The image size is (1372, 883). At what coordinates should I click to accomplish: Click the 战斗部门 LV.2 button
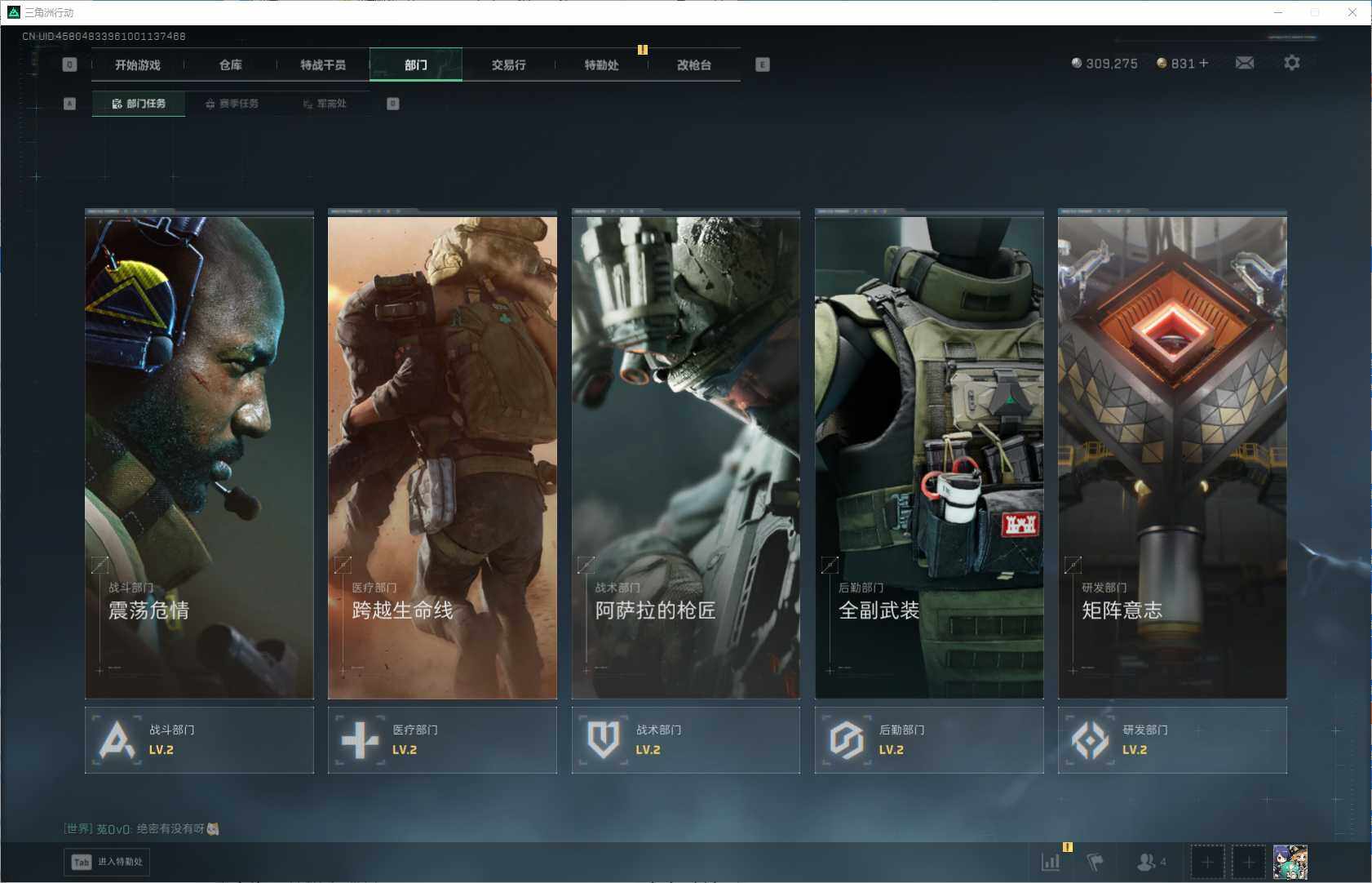tap(199, 740)
